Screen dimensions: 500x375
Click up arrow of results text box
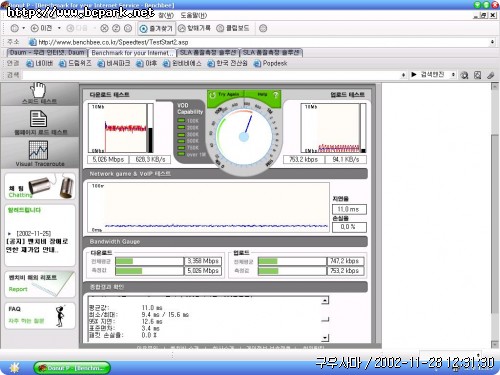tap(325, 301)
